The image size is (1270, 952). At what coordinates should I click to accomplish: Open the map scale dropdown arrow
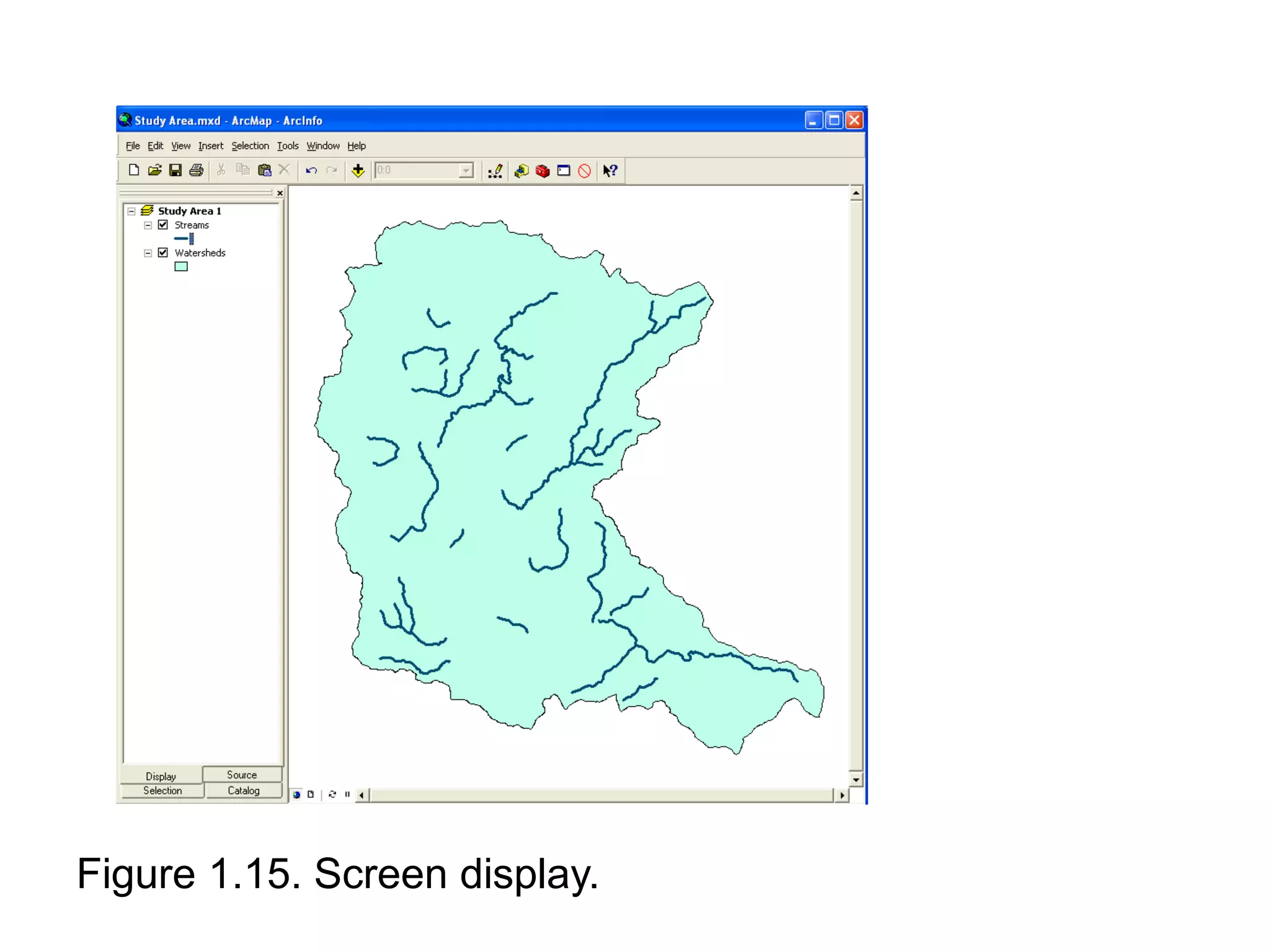click(x=466, y=170)
